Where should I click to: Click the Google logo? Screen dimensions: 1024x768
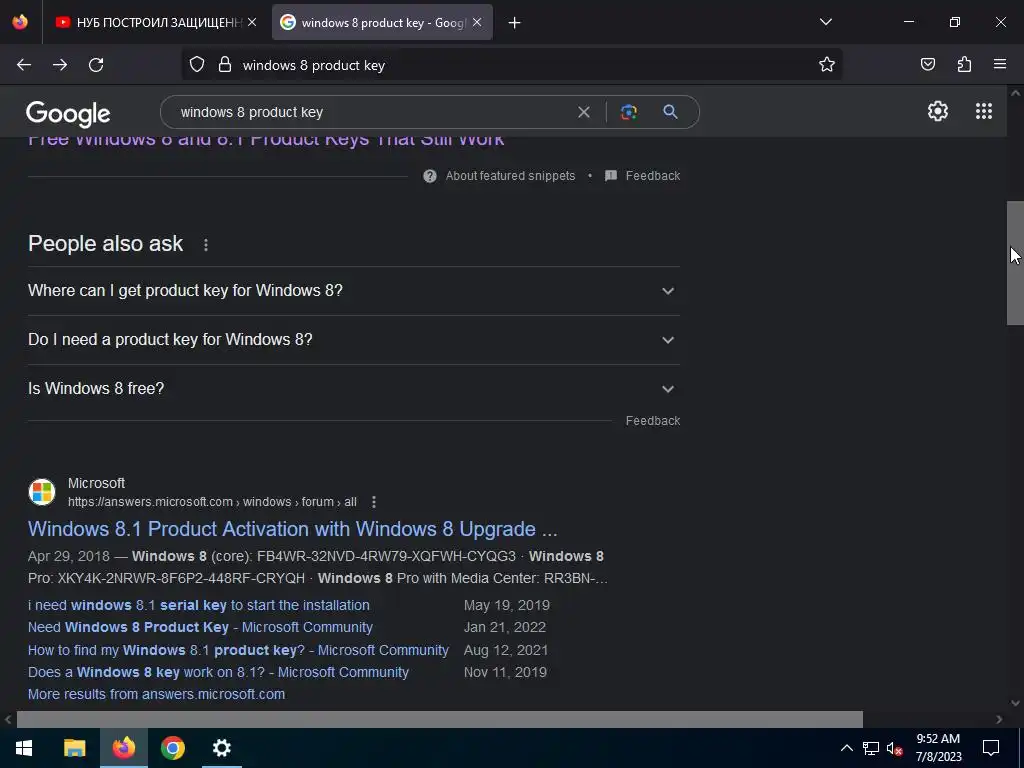[68, 114]
